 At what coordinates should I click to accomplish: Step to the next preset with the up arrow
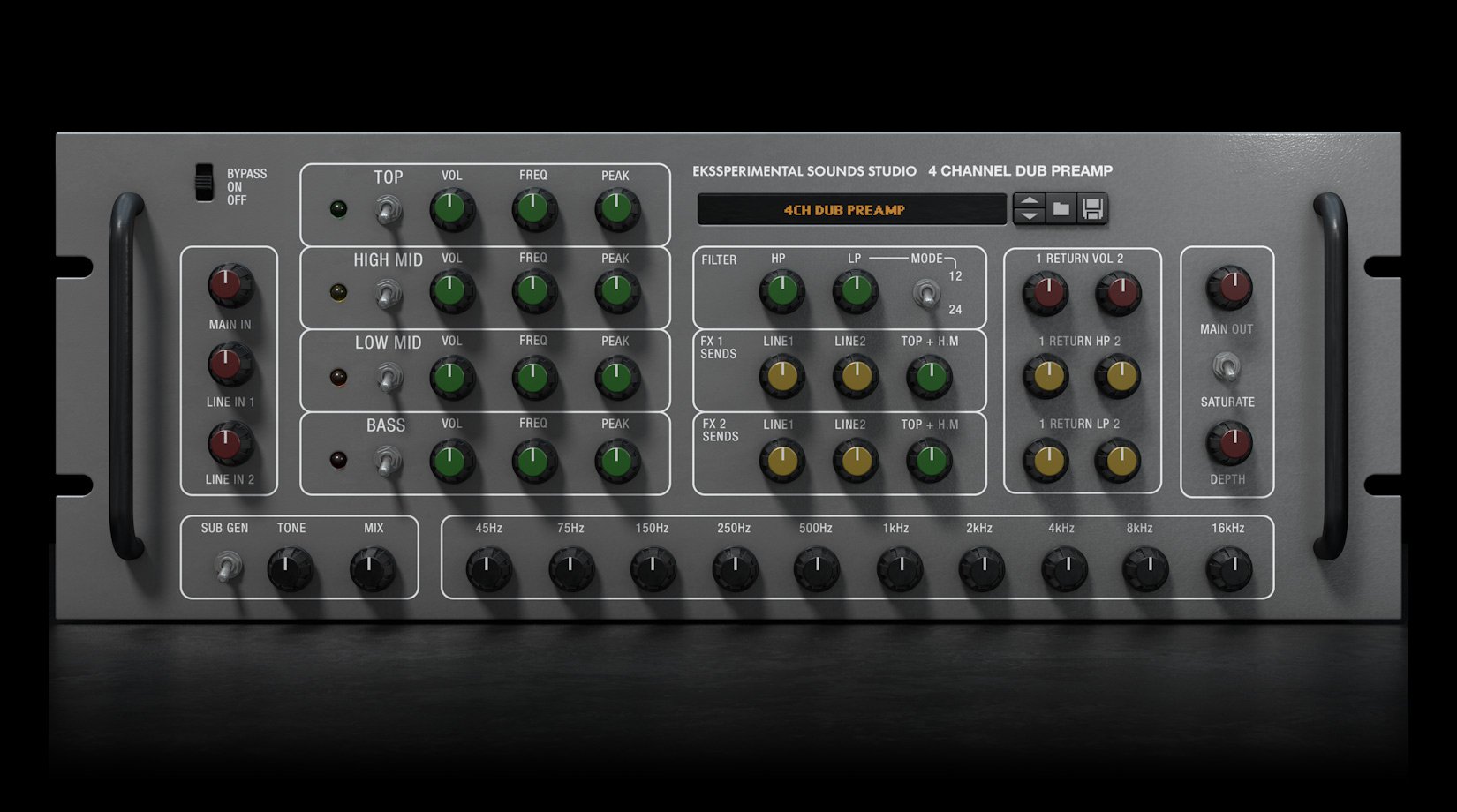coord(1030,202)
